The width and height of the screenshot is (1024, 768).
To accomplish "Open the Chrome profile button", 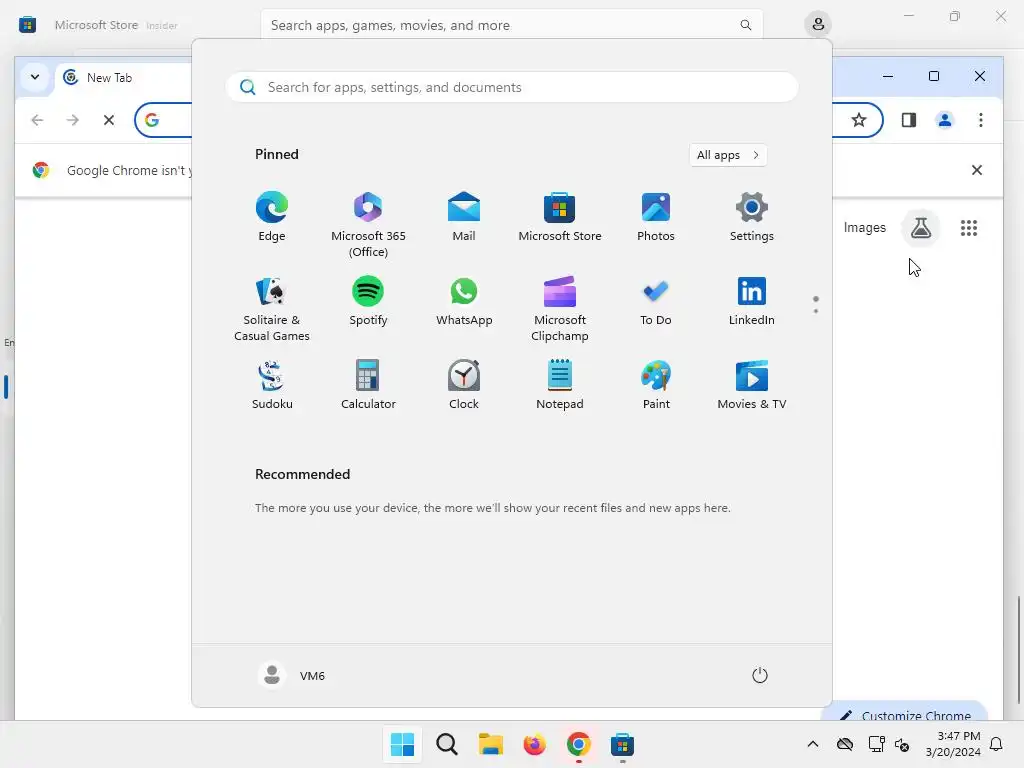I will click(944, 120).
